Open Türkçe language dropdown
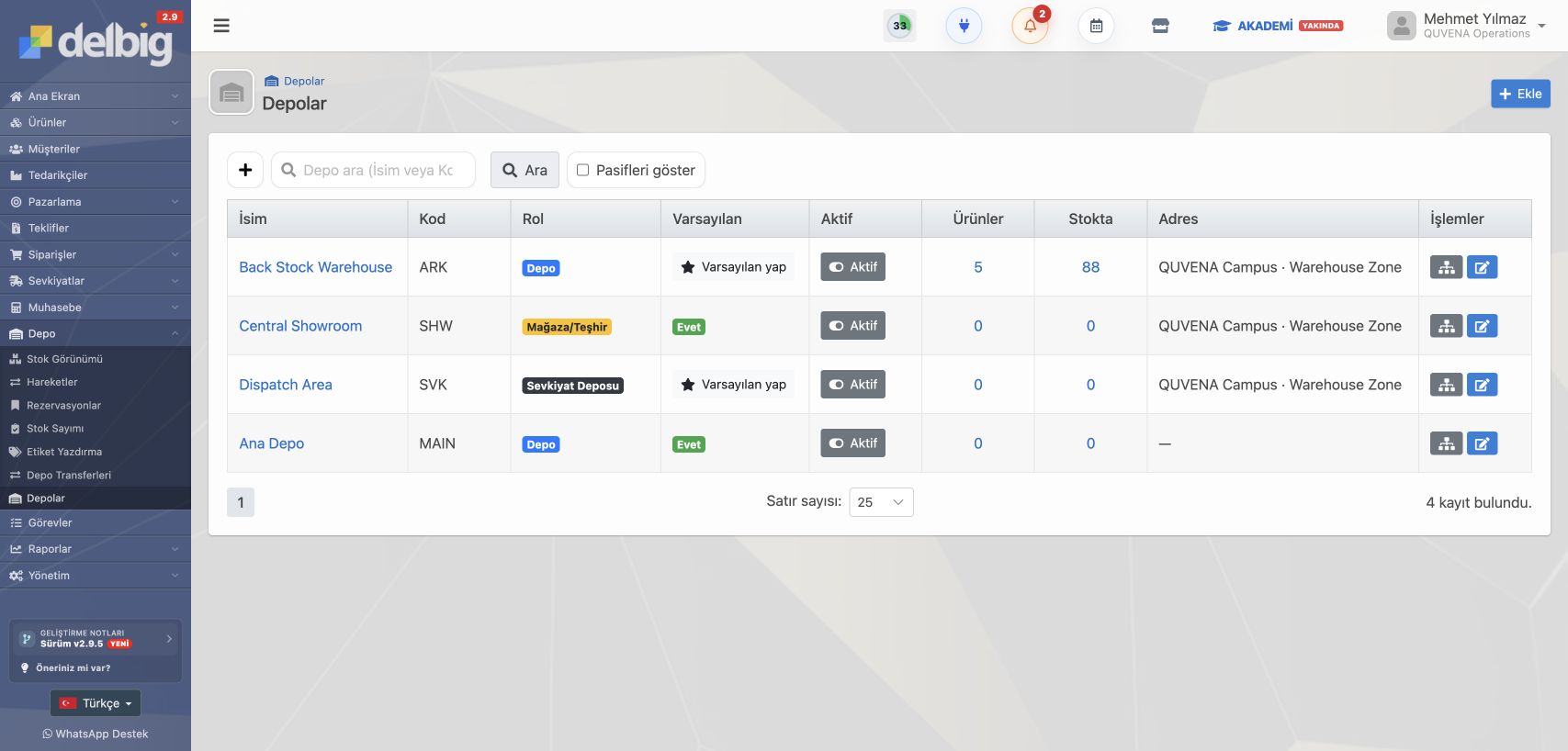Viewport: 1568px width, 751px height. tap(96, 703)
